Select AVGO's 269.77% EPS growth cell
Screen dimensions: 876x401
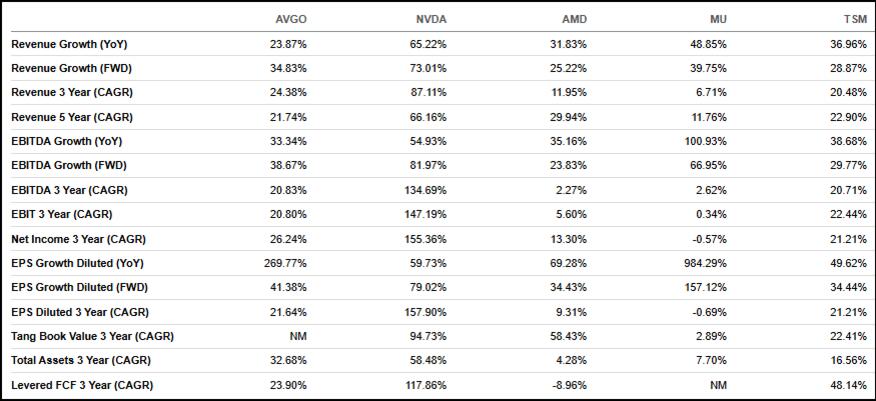(286, 262)
